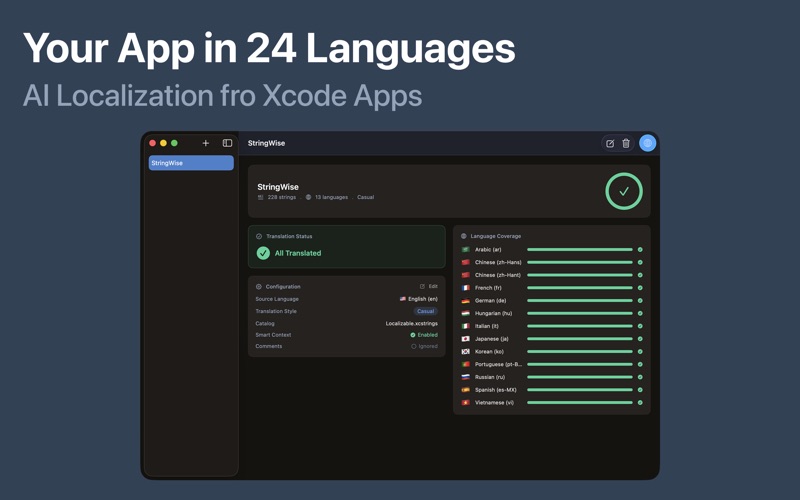800x500 pixels.
Task: Click the English (en) source language value
Action: point(419,299)
